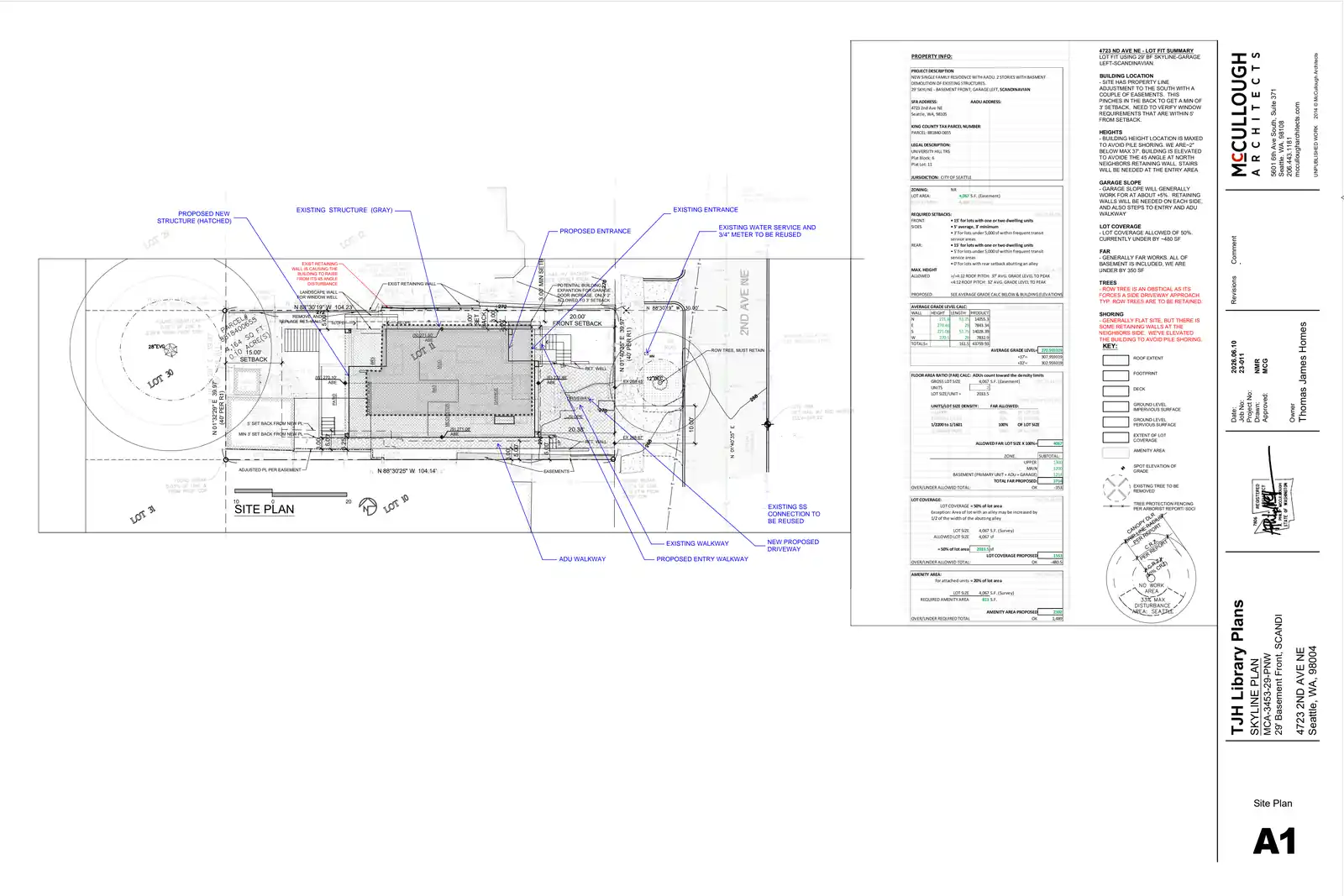Click the 'EXISTING WATER SERVICE' note
The height and width of the screenshot is (896, 1344).
click(767, 231)
